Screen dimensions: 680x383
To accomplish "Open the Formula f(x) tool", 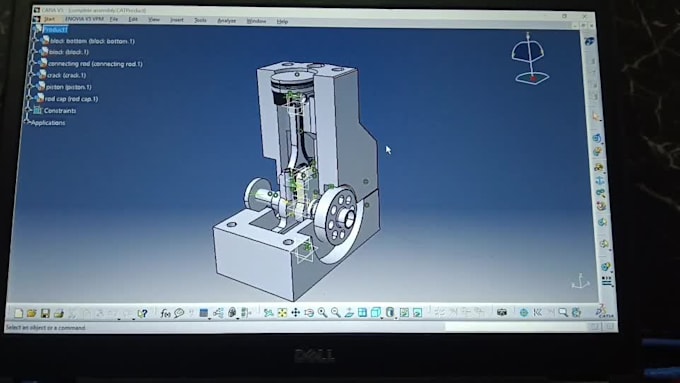I will (x=165, y=313).
